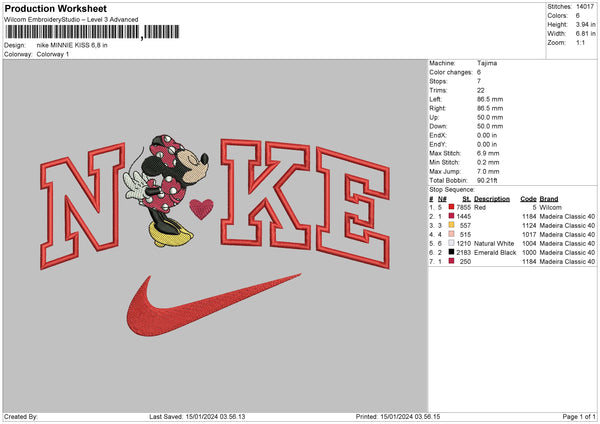
Task: Click the 'St.' column header
Action: pyautogui.click(x=466, y=199)
